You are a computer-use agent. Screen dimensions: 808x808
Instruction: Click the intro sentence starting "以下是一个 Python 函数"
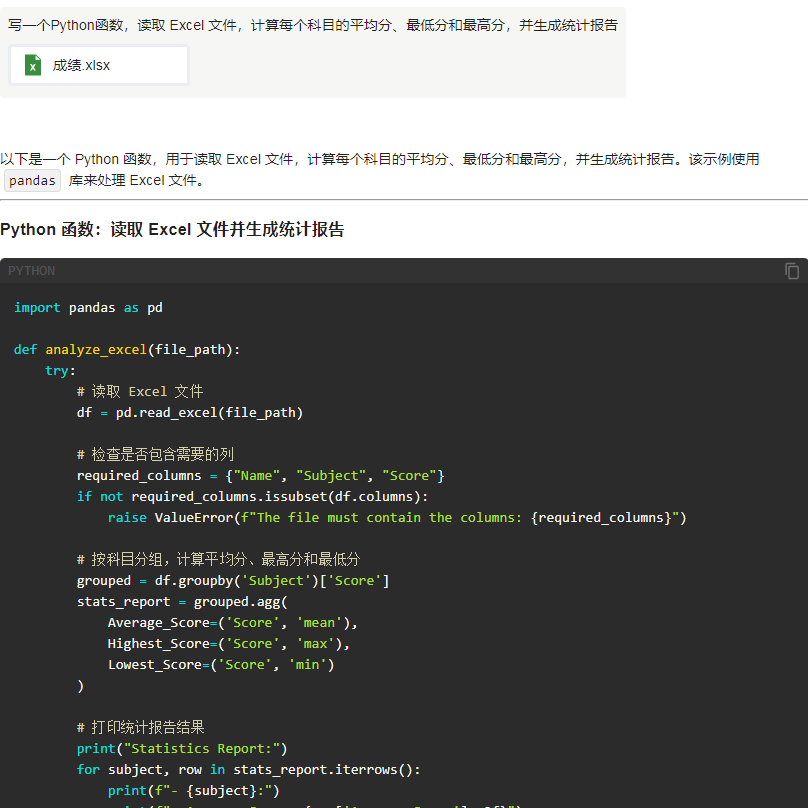click(380, 159)
